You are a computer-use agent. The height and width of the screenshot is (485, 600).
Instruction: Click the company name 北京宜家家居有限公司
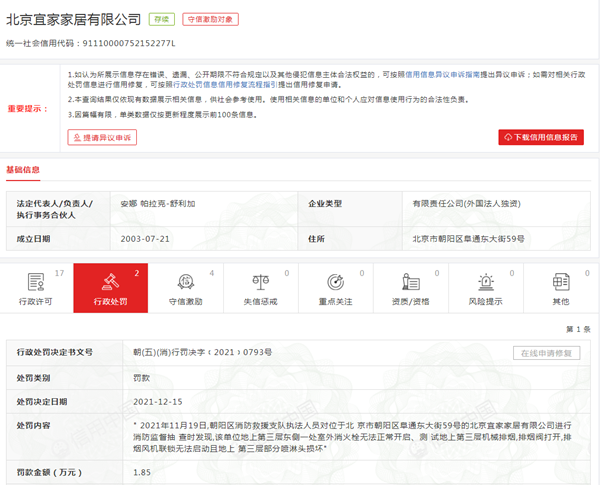click(x=73, y=19)
